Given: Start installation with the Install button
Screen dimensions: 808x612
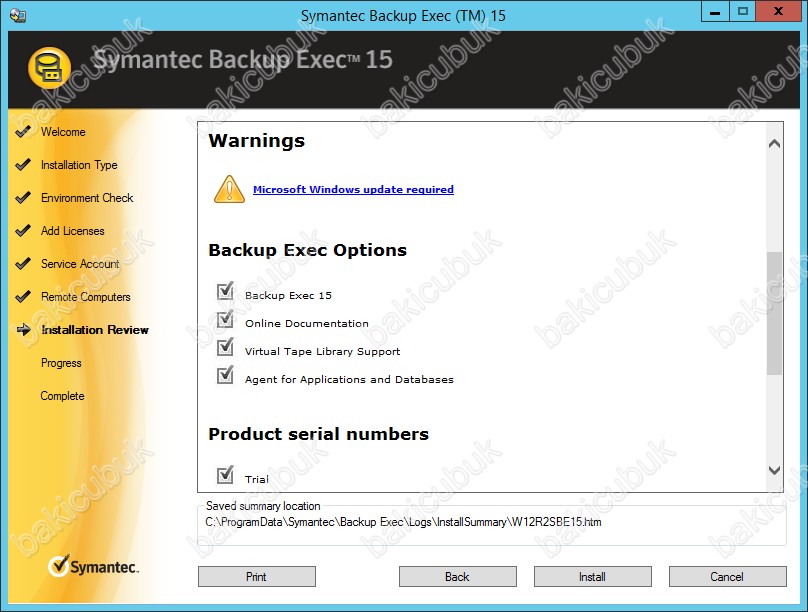Looking at the screenshot, I should coord(593,576).
